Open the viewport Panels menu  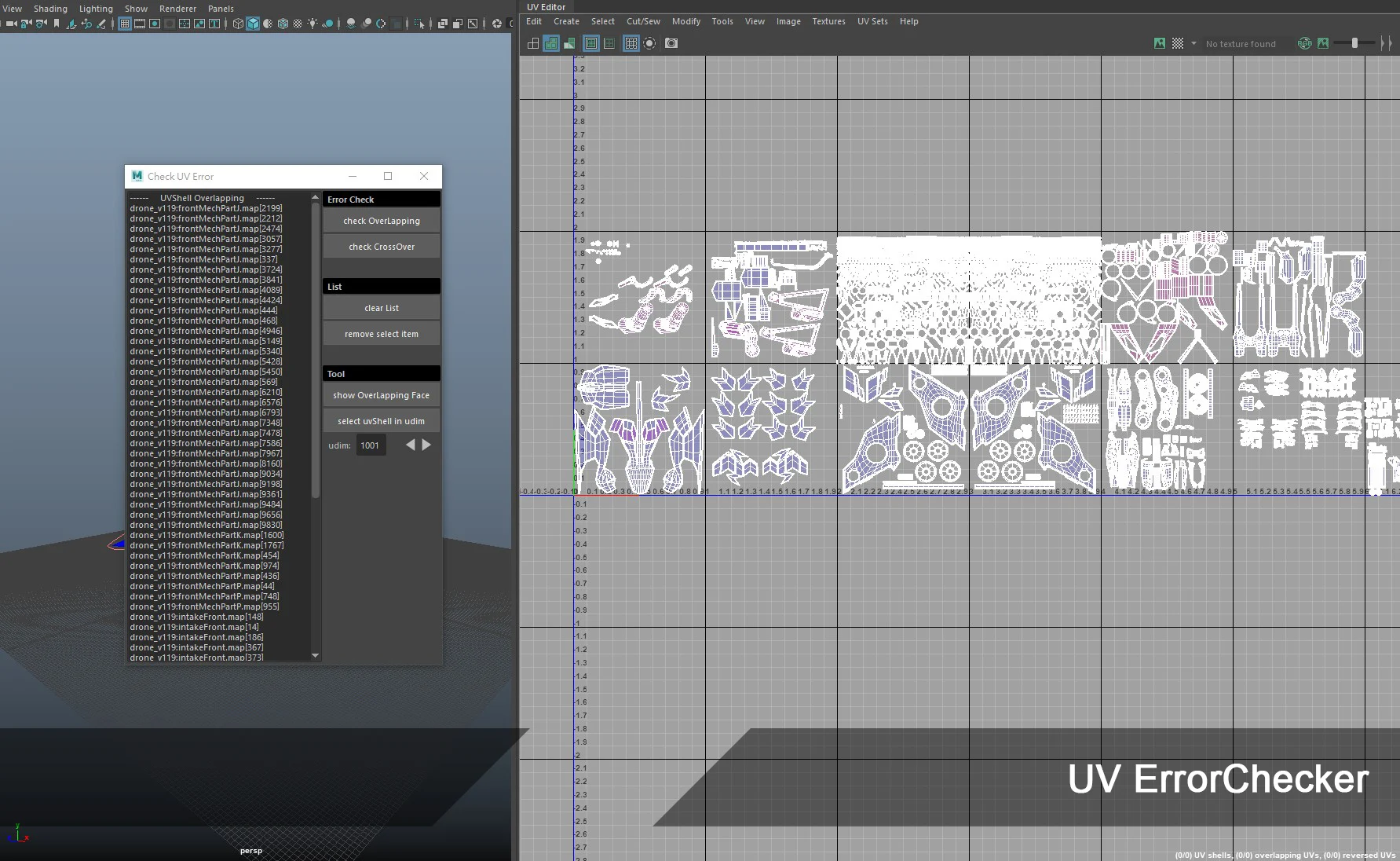click(x=221, y=9)
